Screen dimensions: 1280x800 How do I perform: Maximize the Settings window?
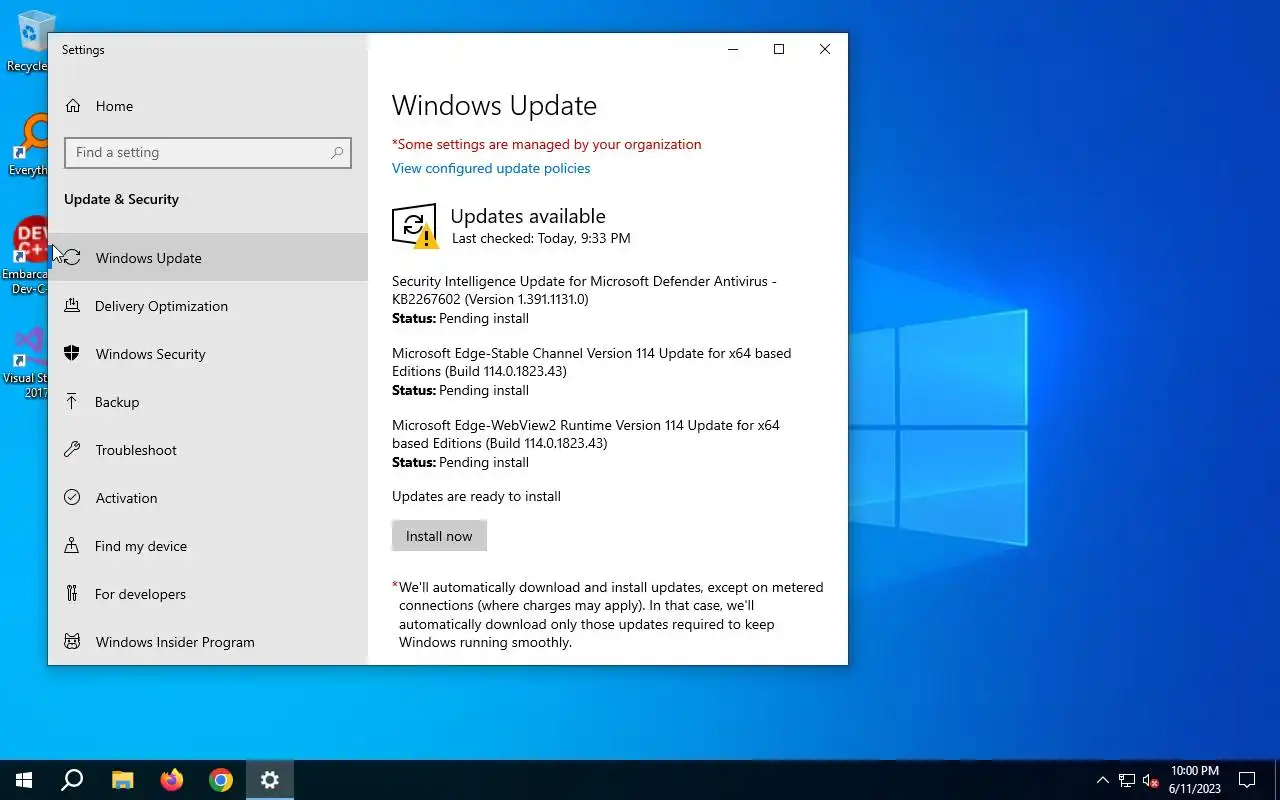(x=779, y=49)
